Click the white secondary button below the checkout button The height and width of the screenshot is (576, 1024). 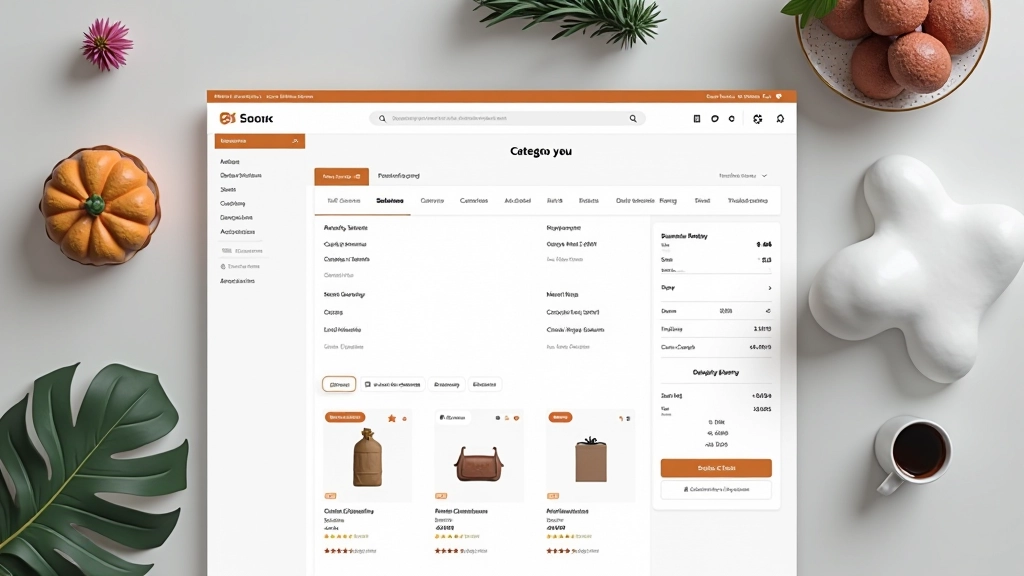point(715,489)
